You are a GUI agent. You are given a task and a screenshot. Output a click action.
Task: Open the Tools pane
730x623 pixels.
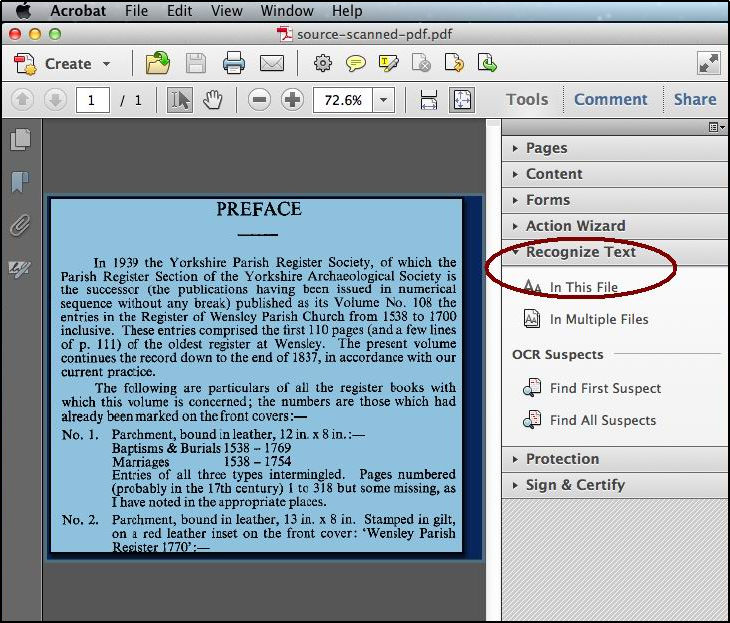point(527,100)
